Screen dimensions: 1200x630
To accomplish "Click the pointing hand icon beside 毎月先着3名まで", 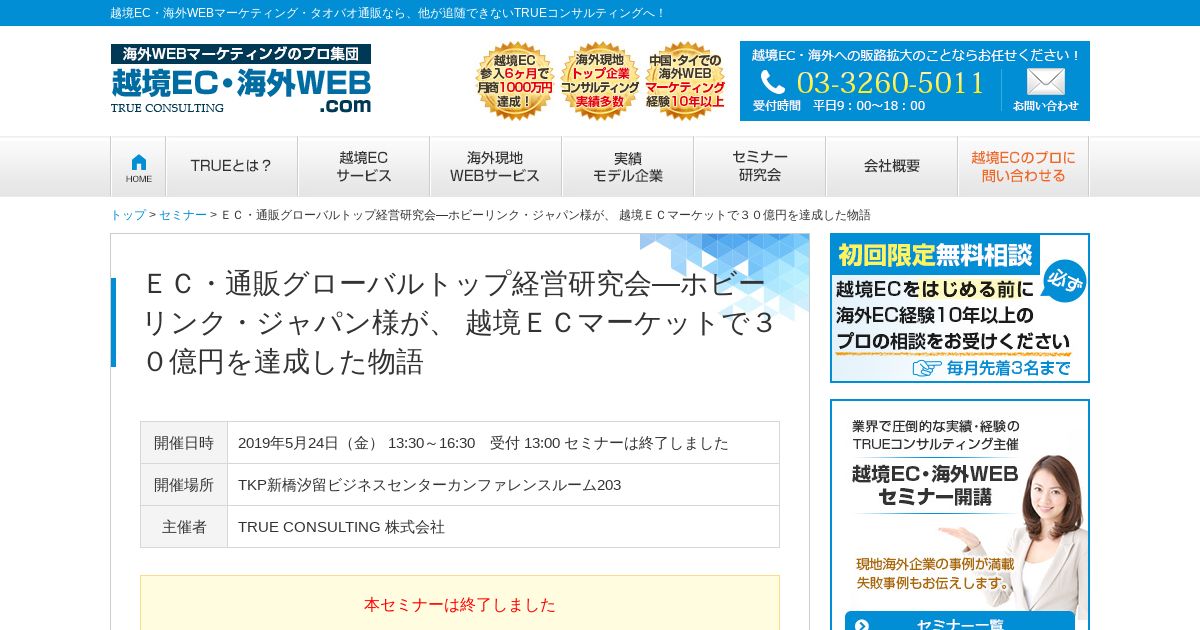I will 926,368.
